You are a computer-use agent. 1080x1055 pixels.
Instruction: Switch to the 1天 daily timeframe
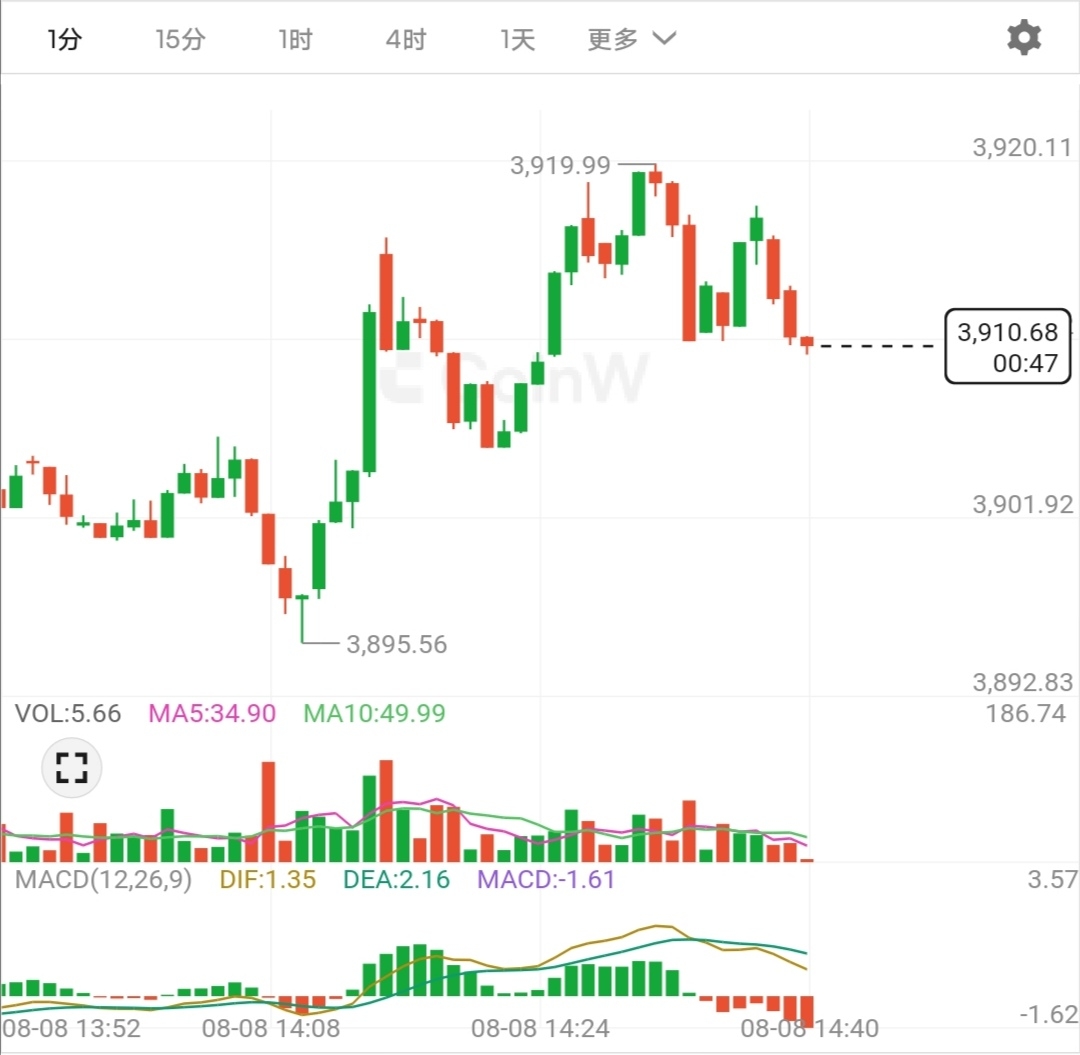[x=518, y=39]
